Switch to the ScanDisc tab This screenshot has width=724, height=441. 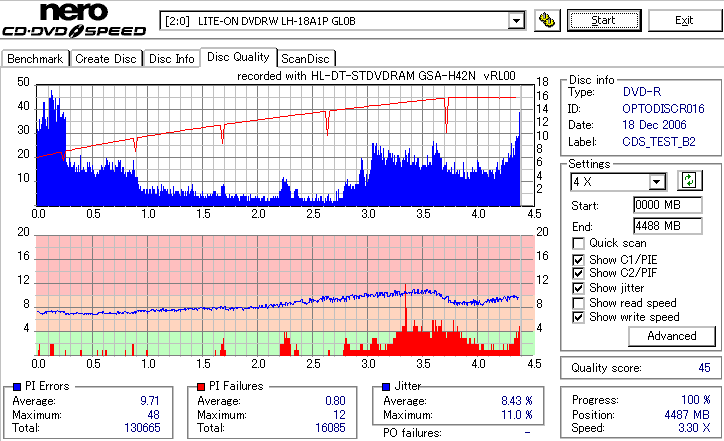pos(305,59)
